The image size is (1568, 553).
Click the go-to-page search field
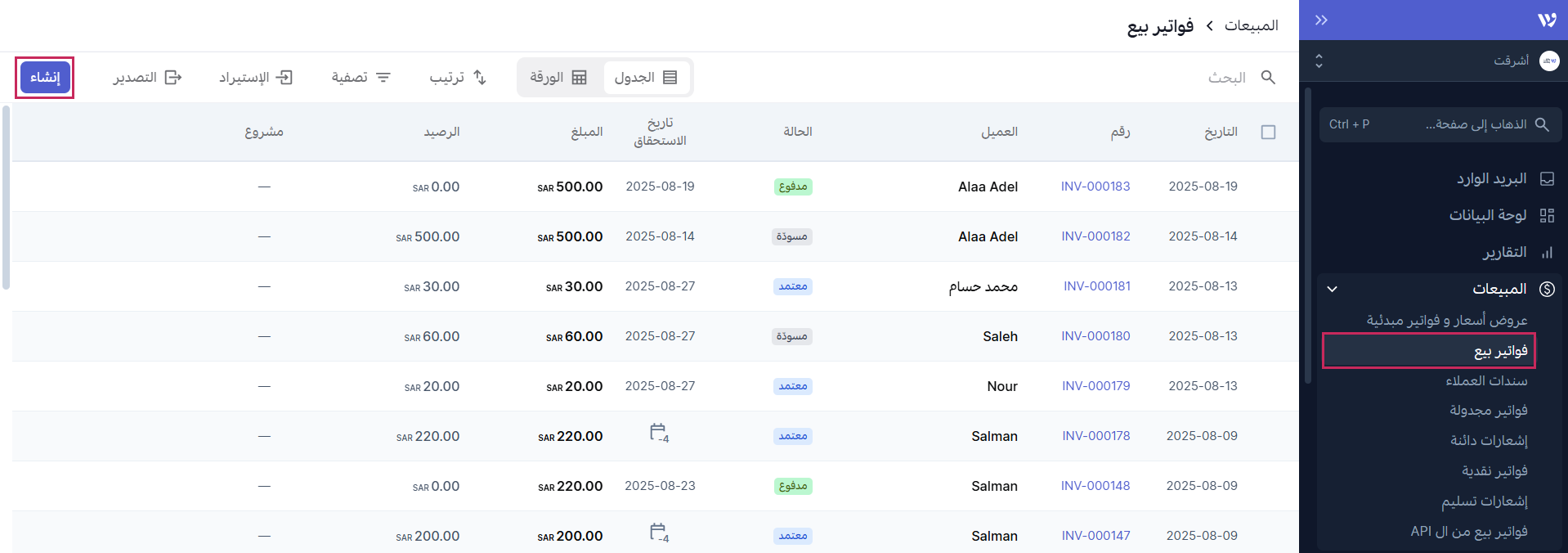[1440, 124]
